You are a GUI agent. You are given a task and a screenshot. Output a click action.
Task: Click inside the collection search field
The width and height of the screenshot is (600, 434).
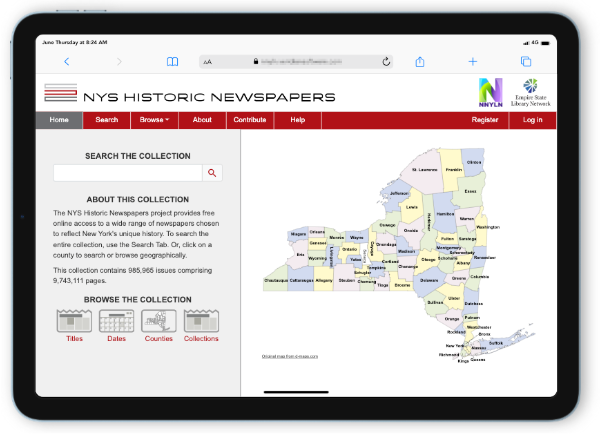click(x=127, y=173)
